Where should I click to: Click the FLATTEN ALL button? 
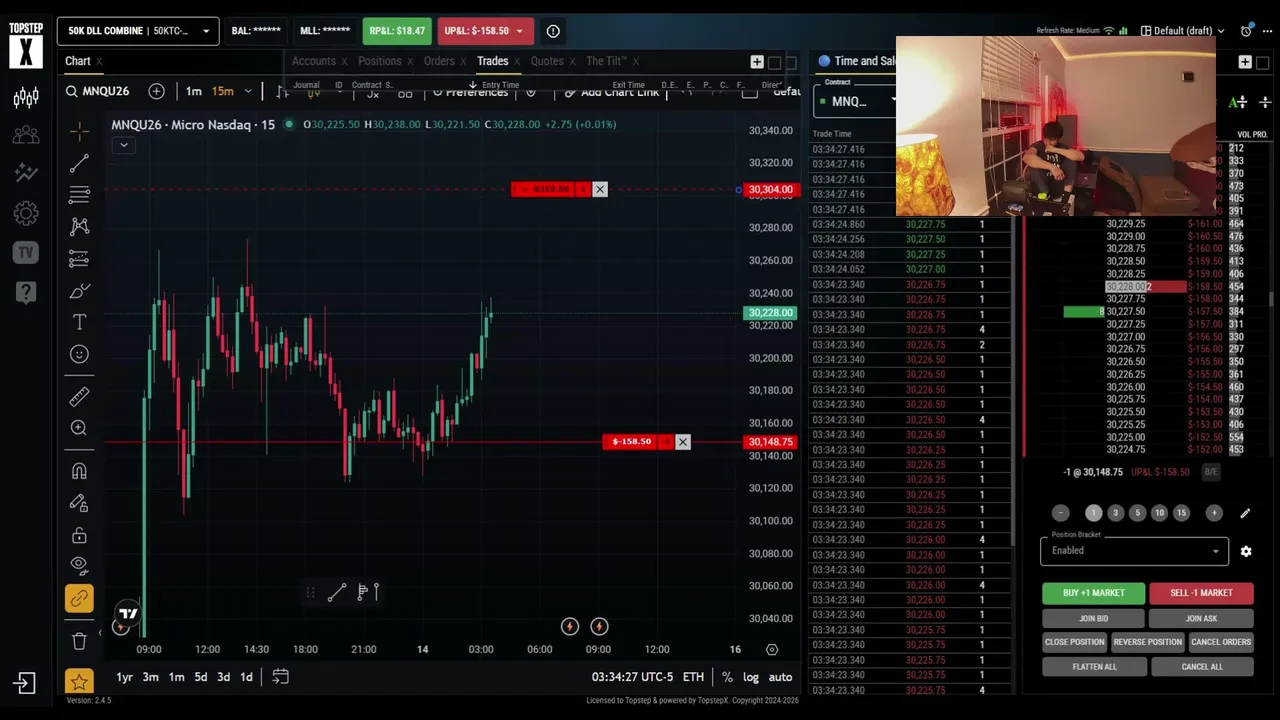1095,667
